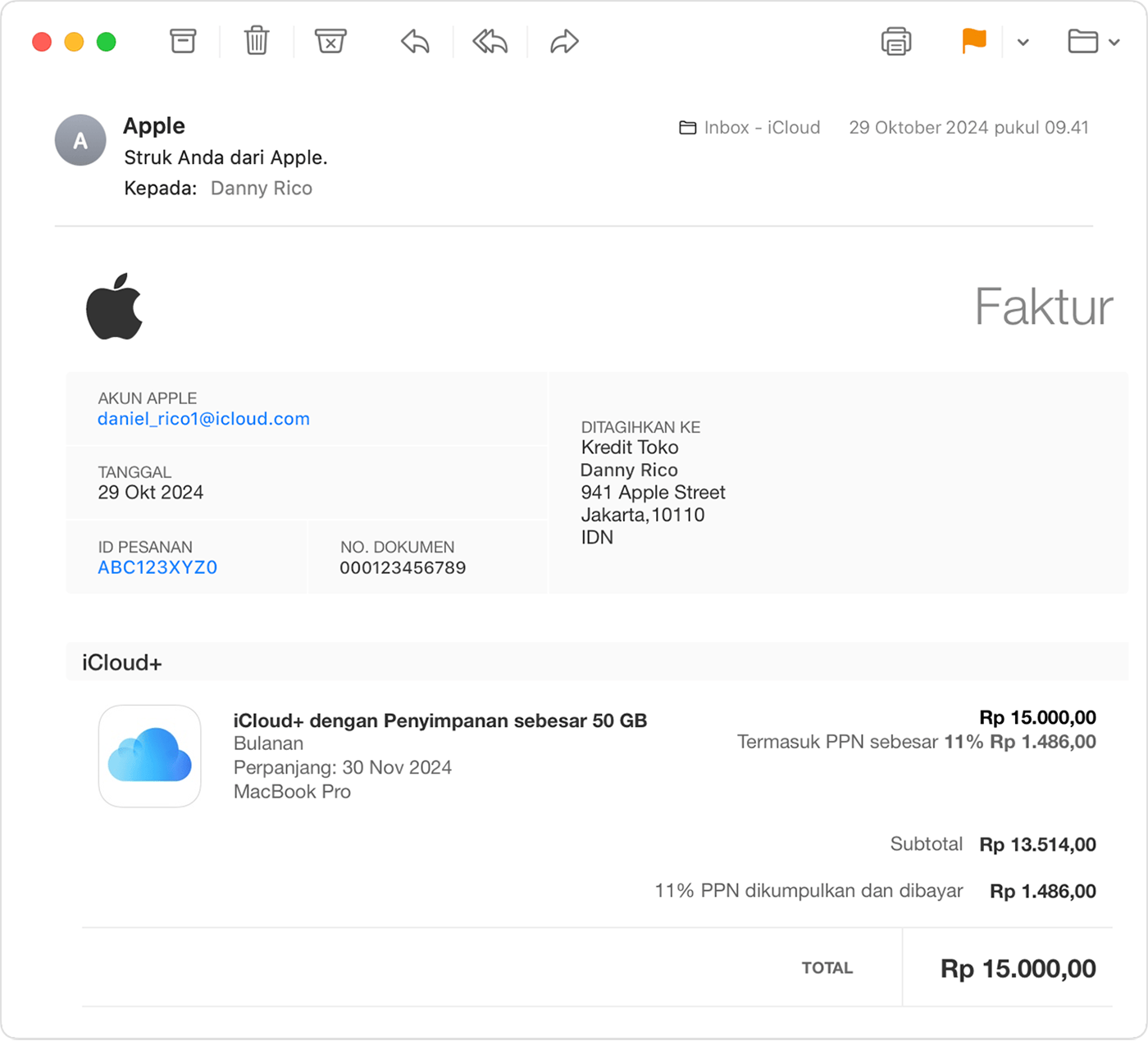
Task: Click the Reply All double-arrow icon
Action: 490,41
